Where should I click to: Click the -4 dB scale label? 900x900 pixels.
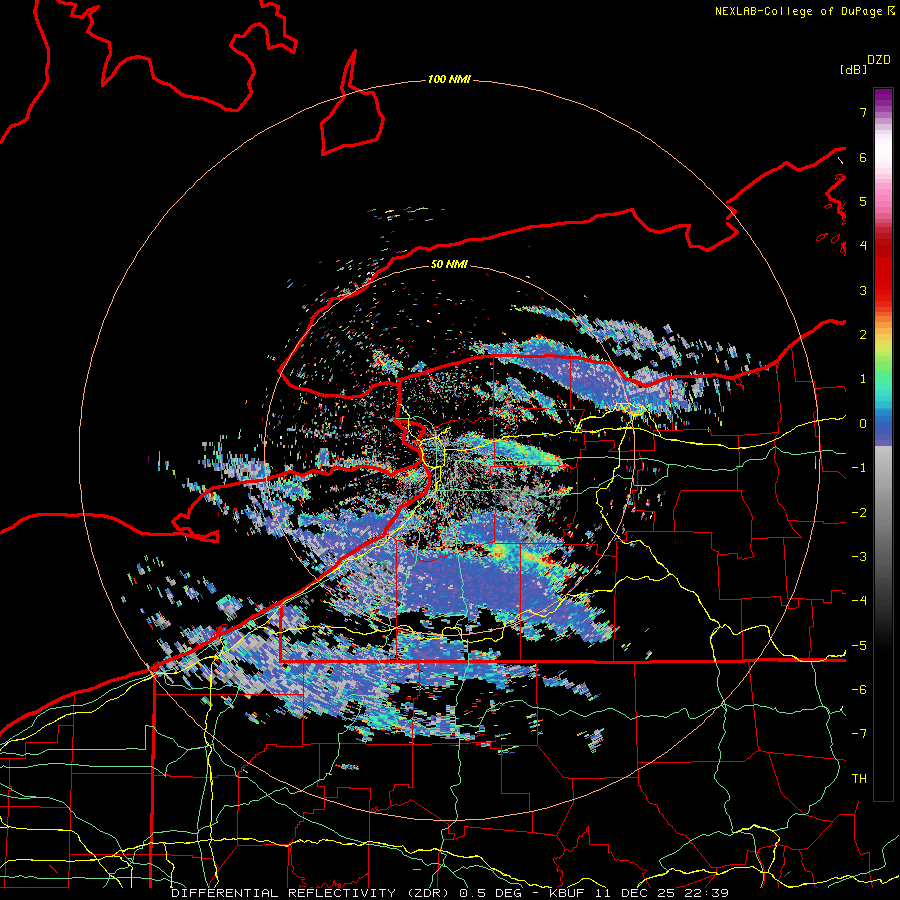pyautogui.click(x=859, y=601)
